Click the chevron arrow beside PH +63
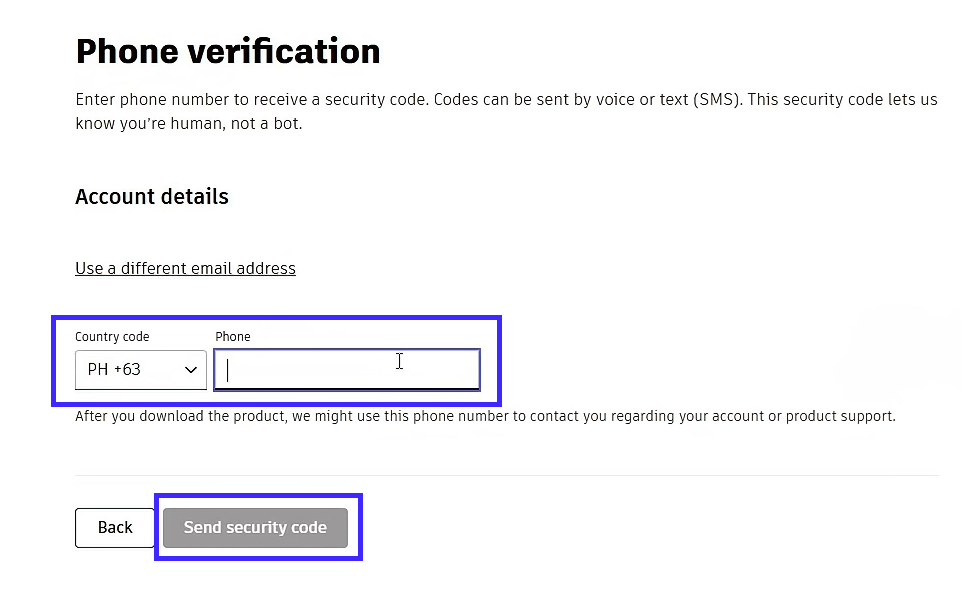 coord(191,370)
